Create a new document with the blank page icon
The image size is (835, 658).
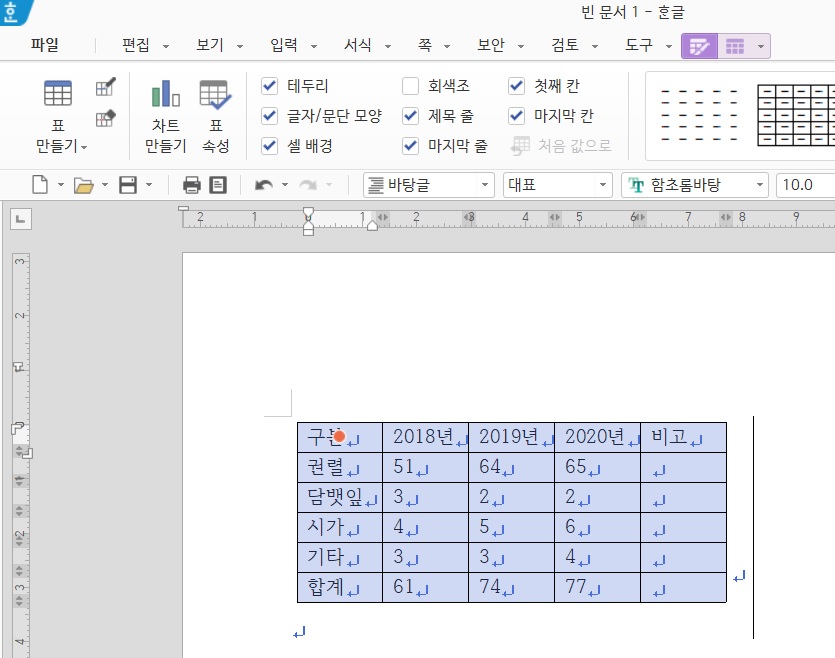point(40,185)
